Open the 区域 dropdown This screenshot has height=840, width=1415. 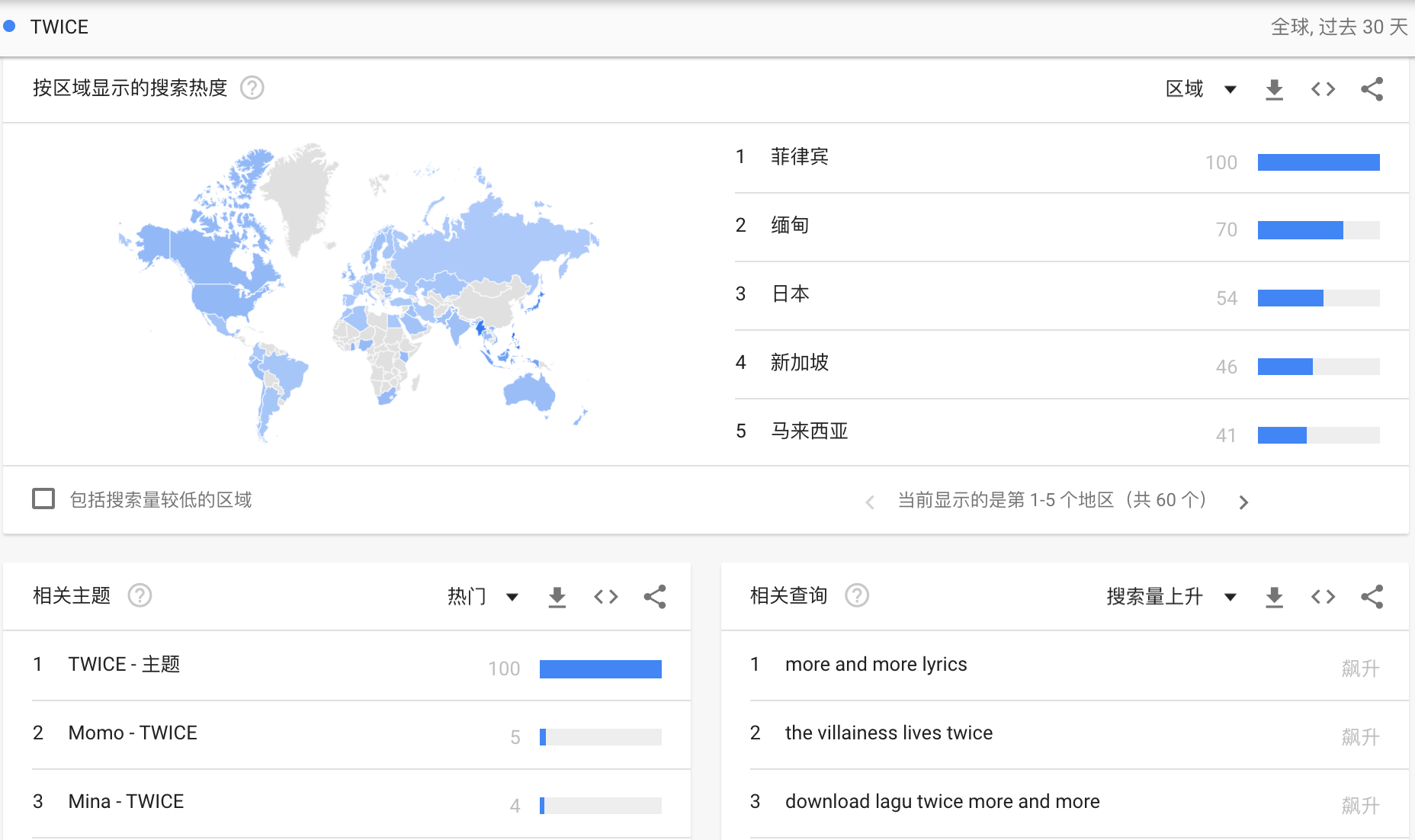(1201, 89)
